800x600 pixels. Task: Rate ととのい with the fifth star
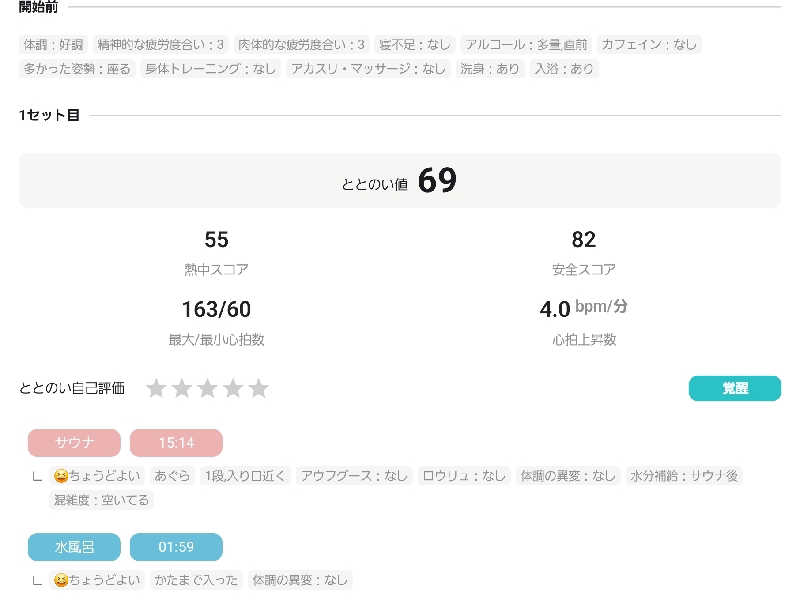pos(258,388)
